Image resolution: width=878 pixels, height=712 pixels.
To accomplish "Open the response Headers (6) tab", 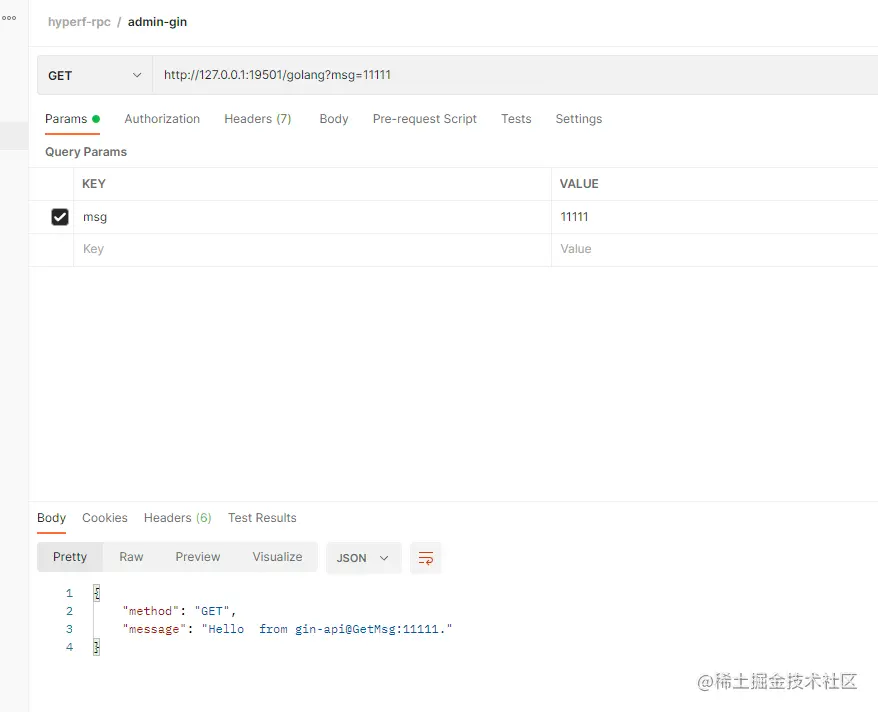I will point(178,518).
